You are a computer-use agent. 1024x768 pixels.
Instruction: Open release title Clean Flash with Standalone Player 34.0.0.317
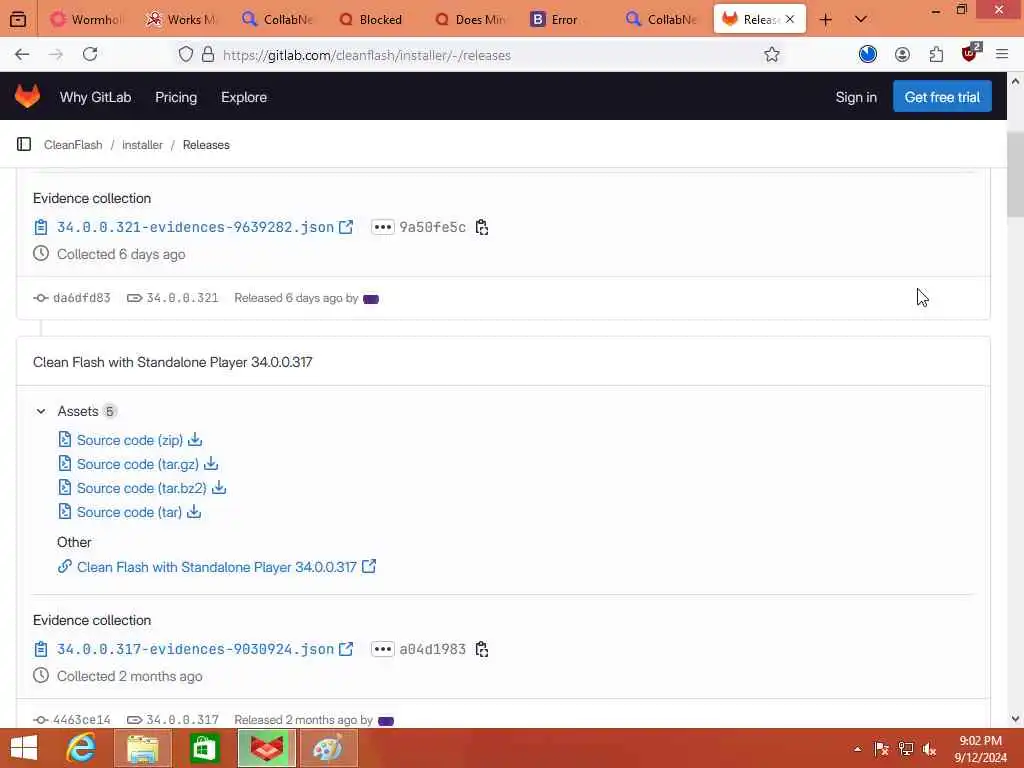pos(172,362)
